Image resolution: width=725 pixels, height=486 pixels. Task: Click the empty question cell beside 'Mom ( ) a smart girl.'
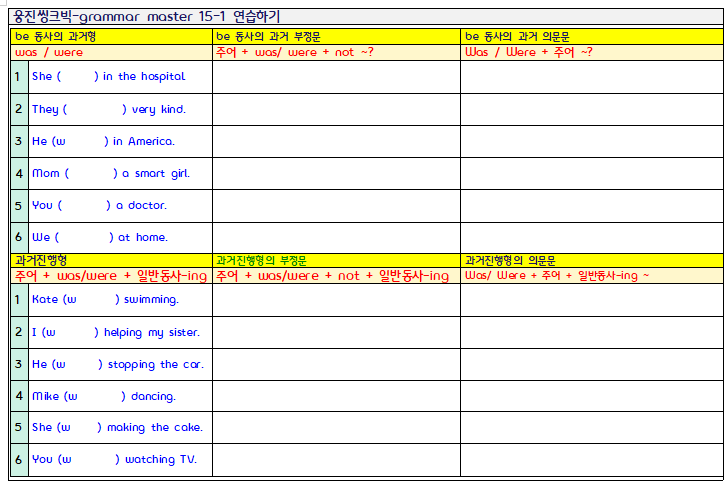[x=592, y=173]
